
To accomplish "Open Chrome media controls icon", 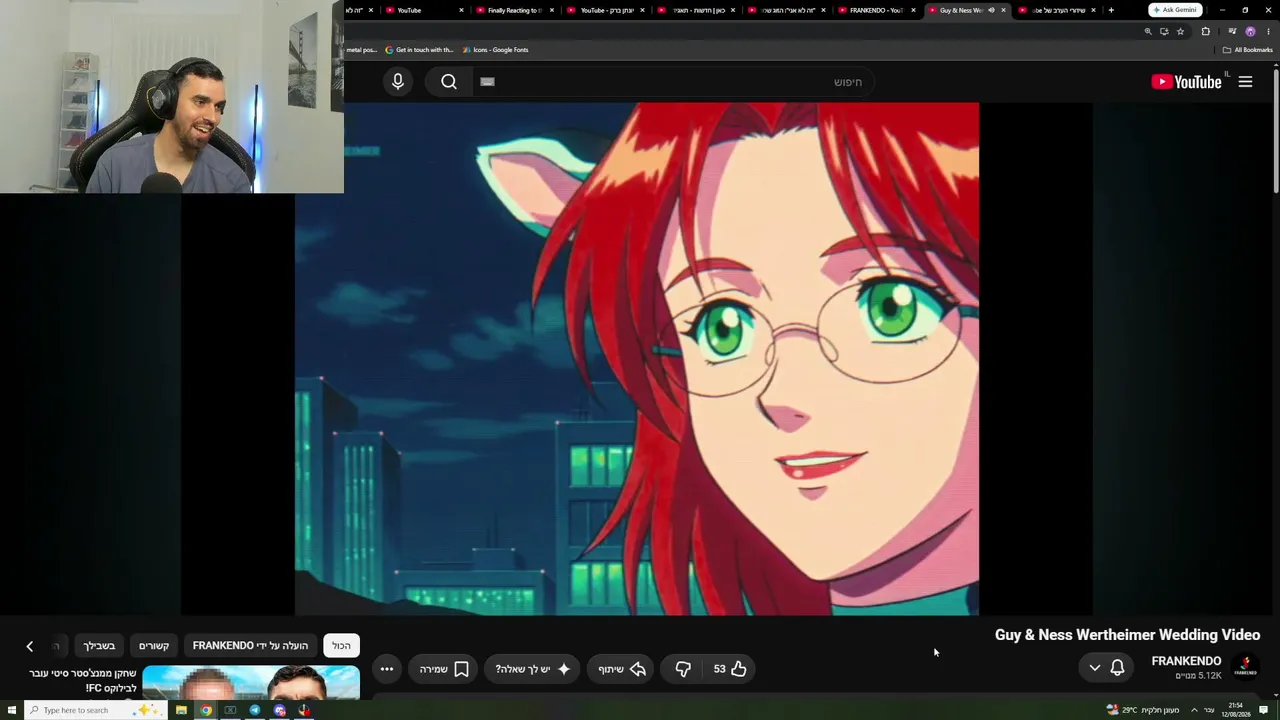I will tap(1232, 31).
